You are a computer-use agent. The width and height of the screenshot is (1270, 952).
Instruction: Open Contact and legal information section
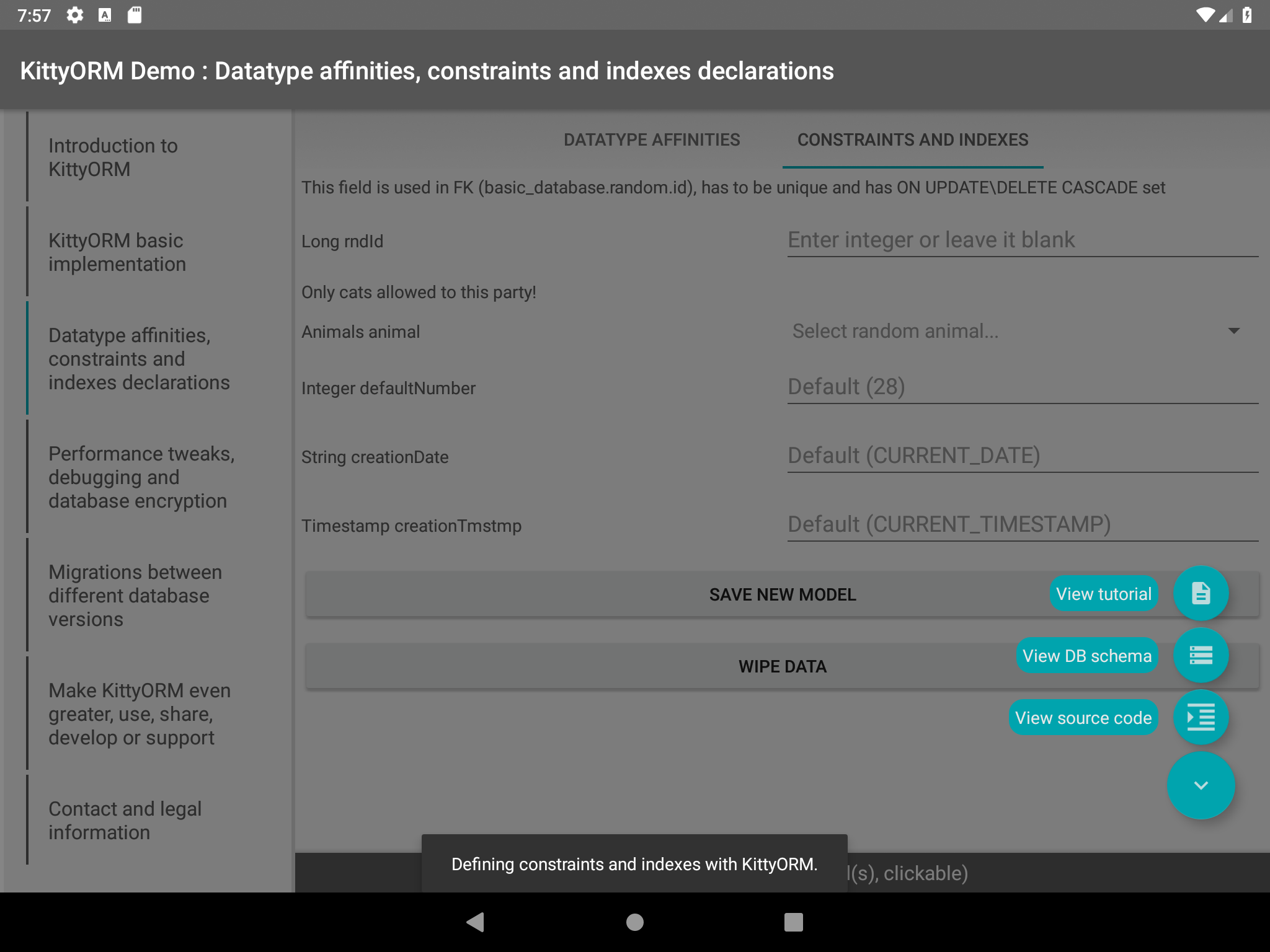[x=149, y=821]
